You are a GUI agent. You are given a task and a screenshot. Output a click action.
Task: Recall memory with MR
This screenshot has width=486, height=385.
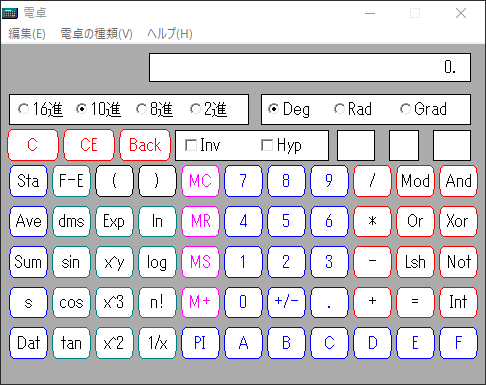coord(200,221)
